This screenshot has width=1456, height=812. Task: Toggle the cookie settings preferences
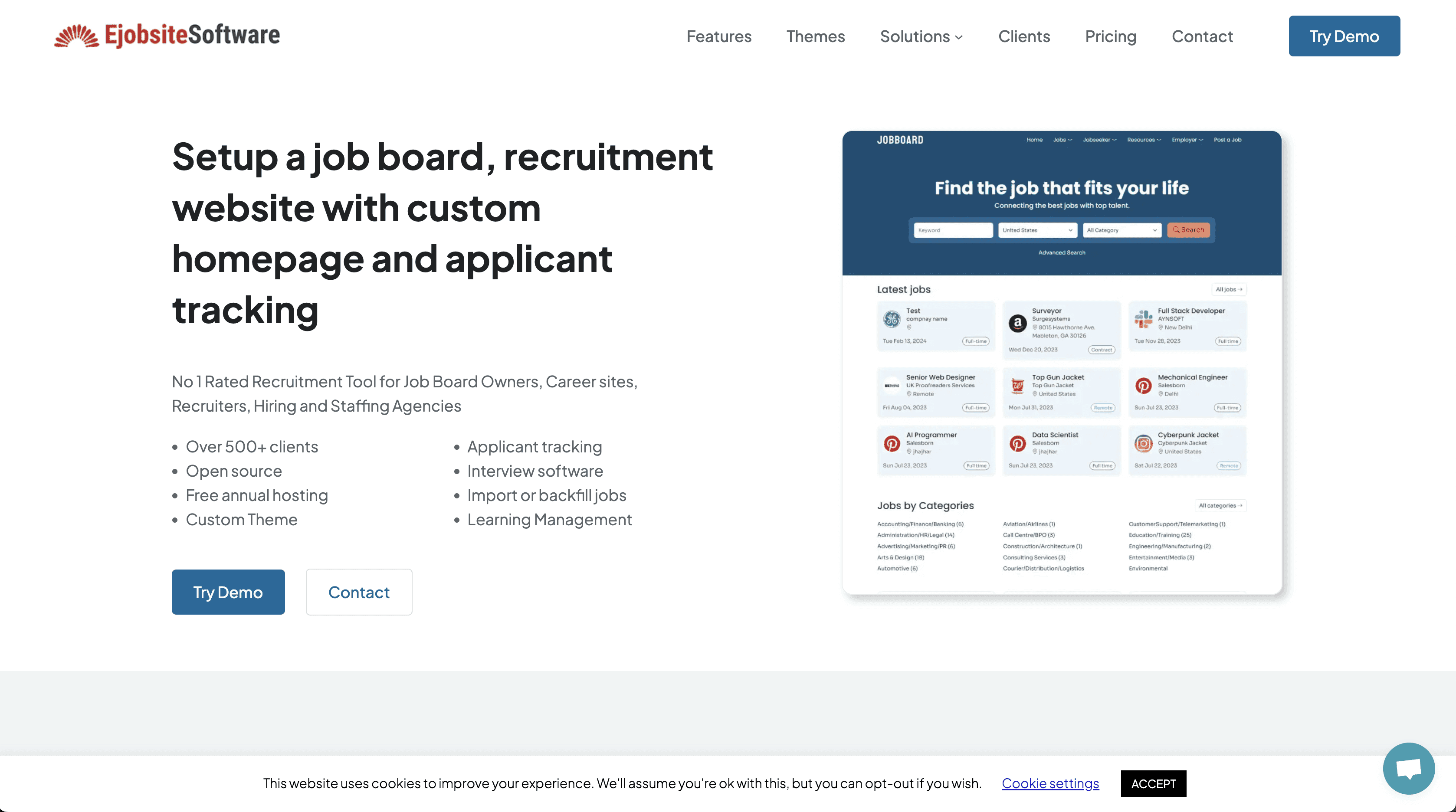[1050, 782]
